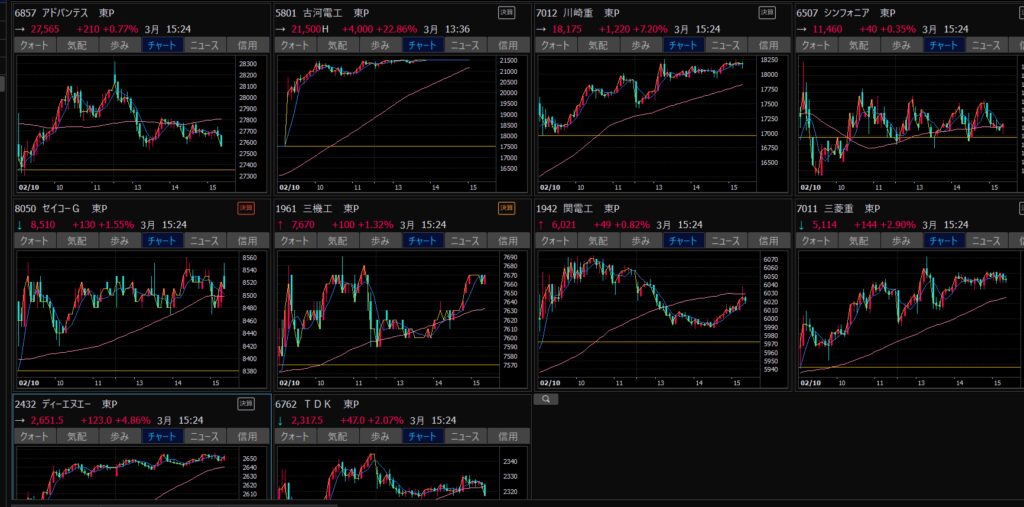This screenshot has width=1024, height=507.
Task: Click the 決算 badge on ディーエヌエー panel
Action: 246,404
